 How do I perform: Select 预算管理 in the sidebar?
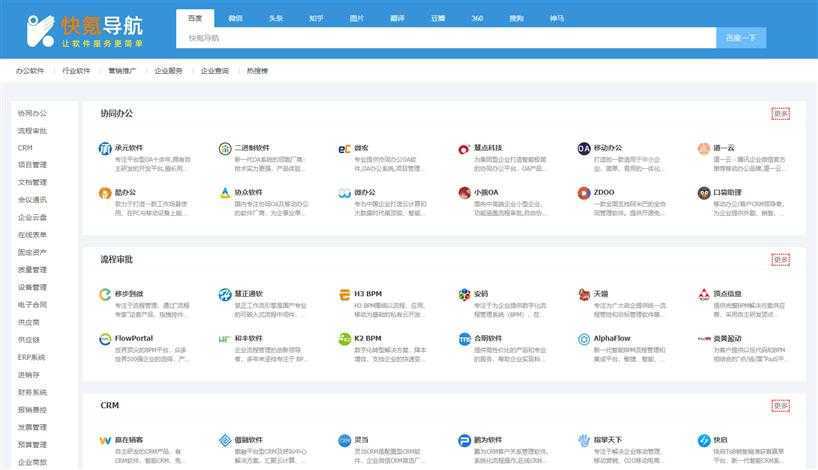(32, 444)
